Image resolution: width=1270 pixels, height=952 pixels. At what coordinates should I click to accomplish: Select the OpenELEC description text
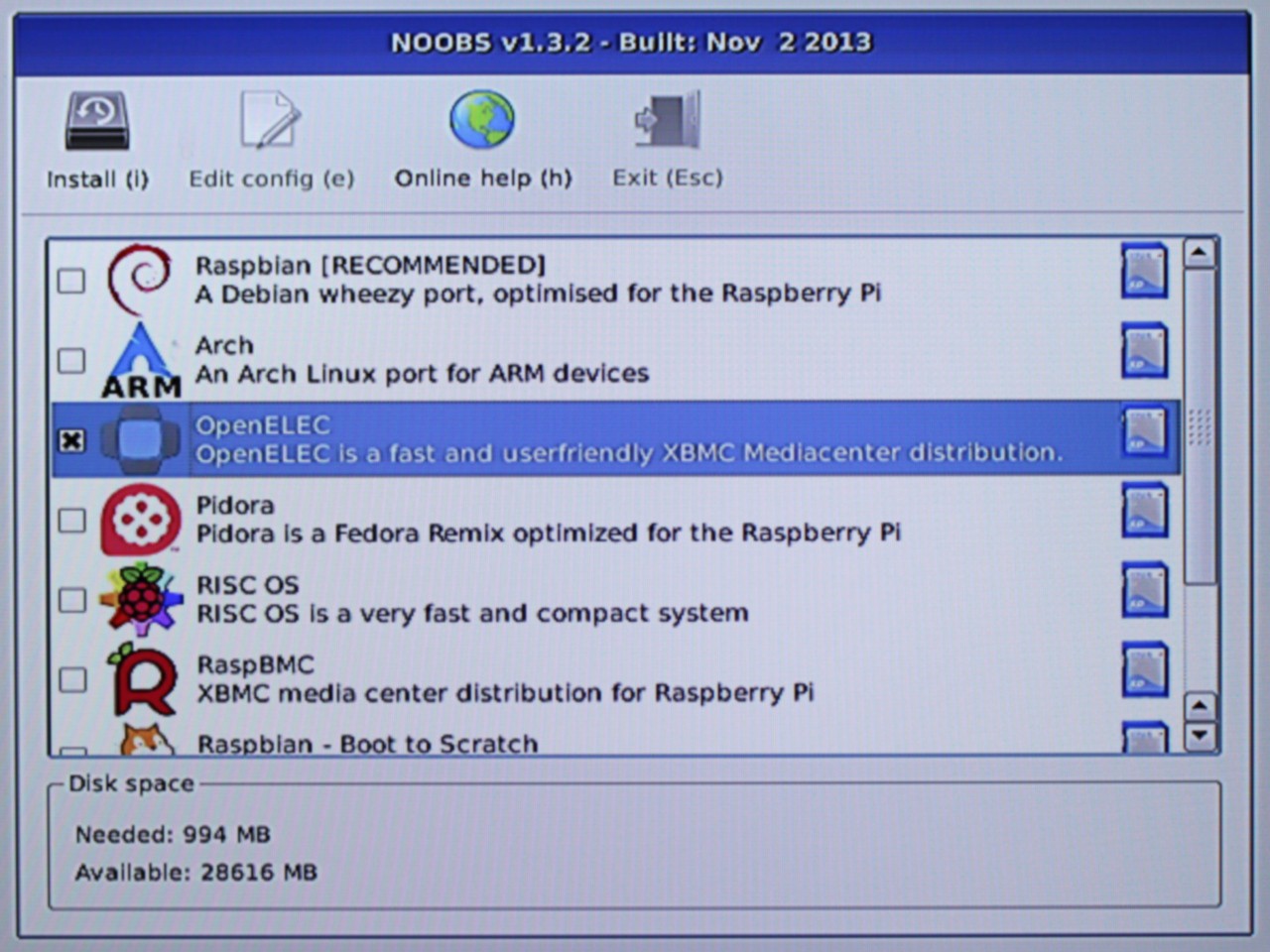click(628, 453)
